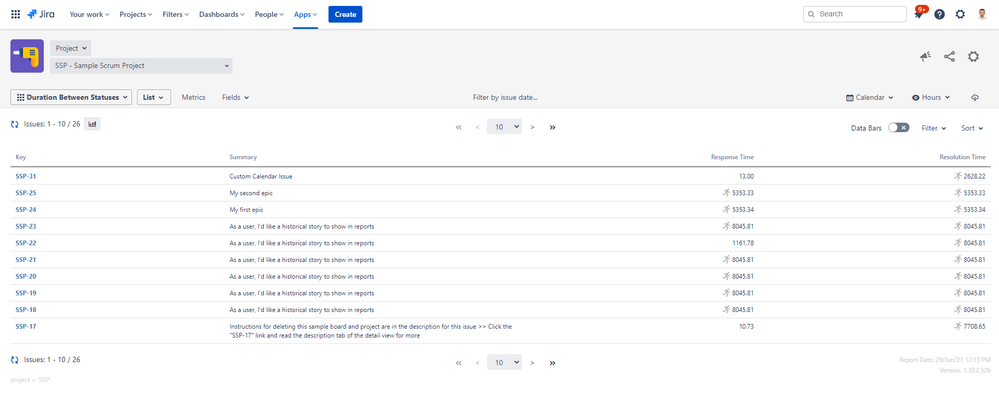Open the Apps menu

[305, 14]
